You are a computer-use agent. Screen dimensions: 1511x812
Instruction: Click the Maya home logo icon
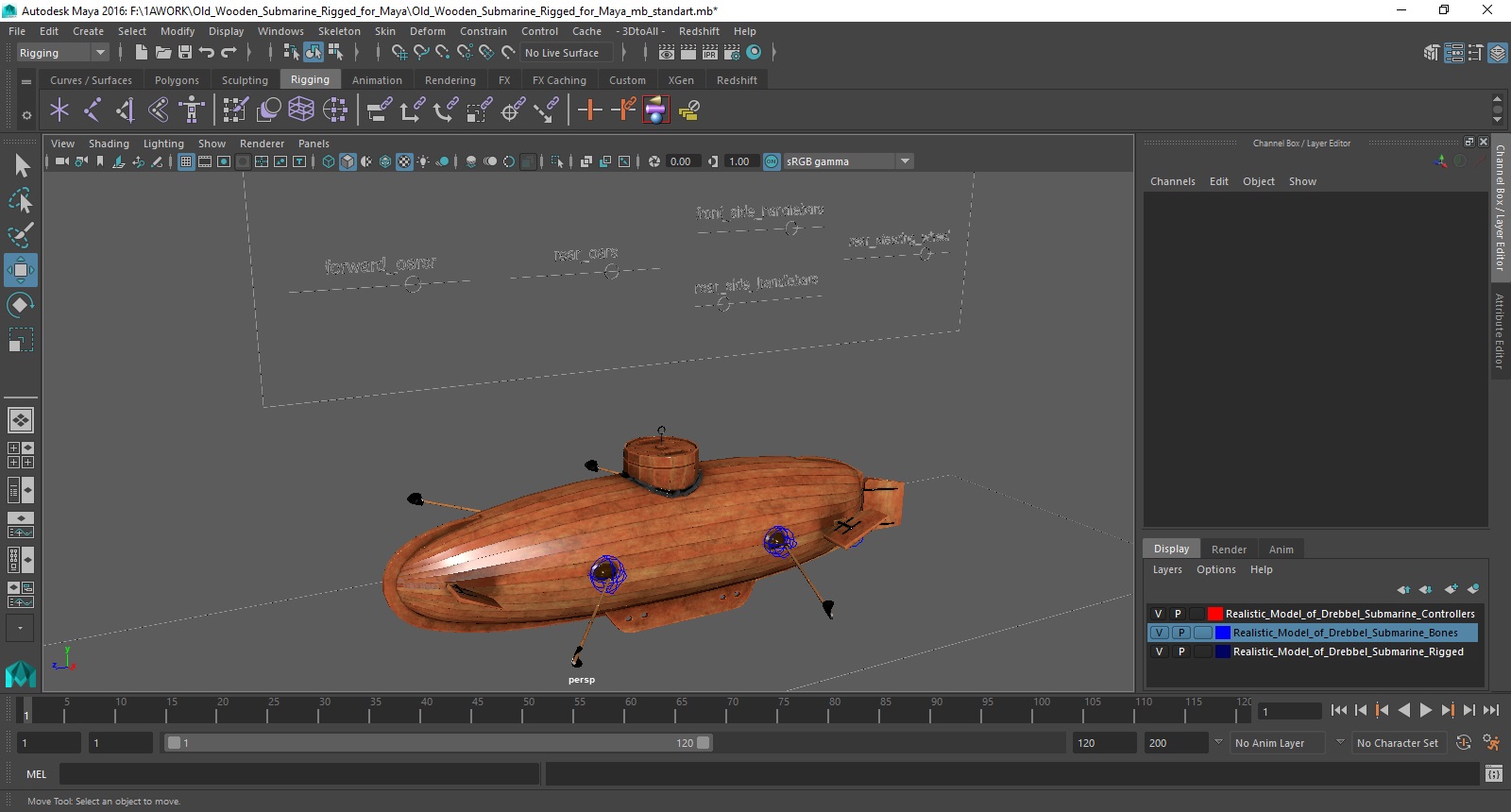pyautogui.click(x=20, y=674)
